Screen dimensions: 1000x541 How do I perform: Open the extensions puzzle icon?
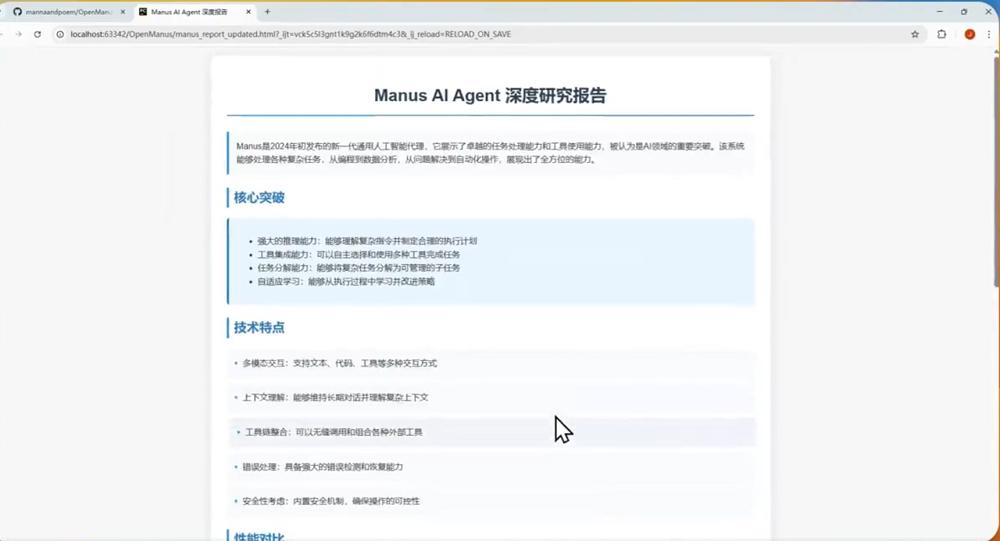[x=942, y=34]
